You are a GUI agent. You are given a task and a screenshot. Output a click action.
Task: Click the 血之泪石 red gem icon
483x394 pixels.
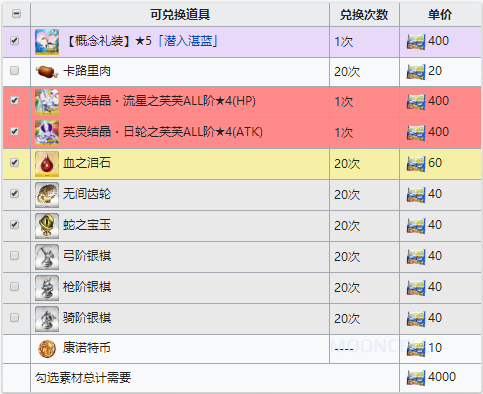(x=47, y=164)
